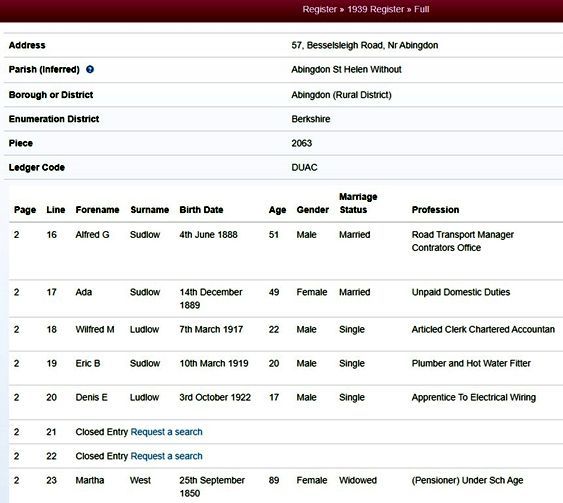The width and height of the screenshot is (563, 503).
Task: Click the Ledger Code label
Action: tap(37, 167)
